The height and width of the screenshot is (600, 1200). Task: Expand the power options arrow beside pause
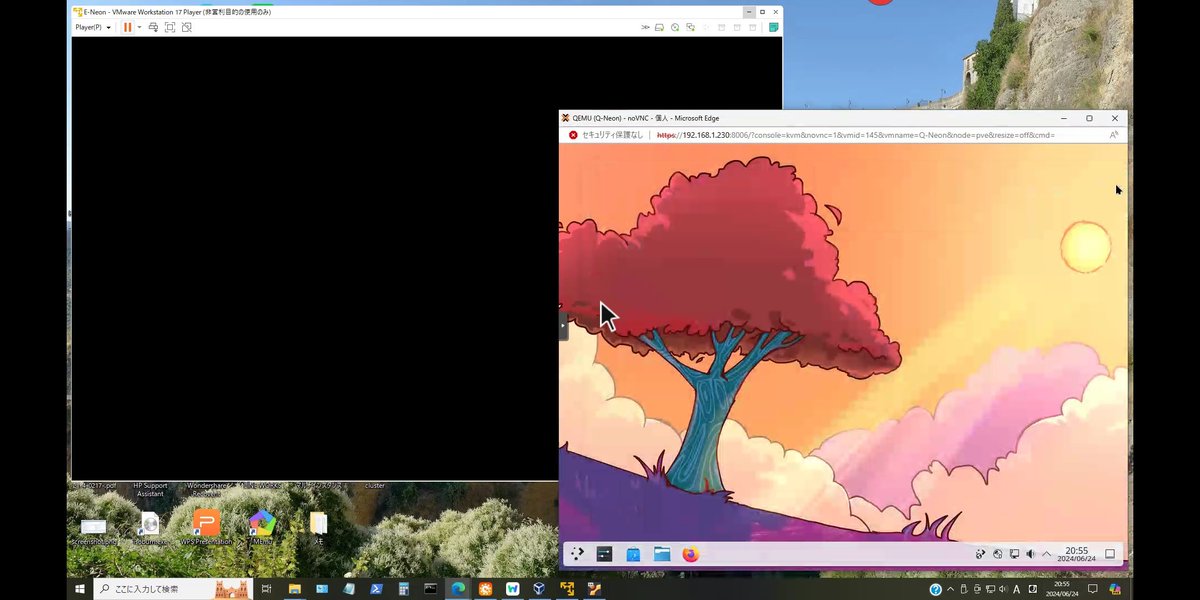tap(139, 27)
